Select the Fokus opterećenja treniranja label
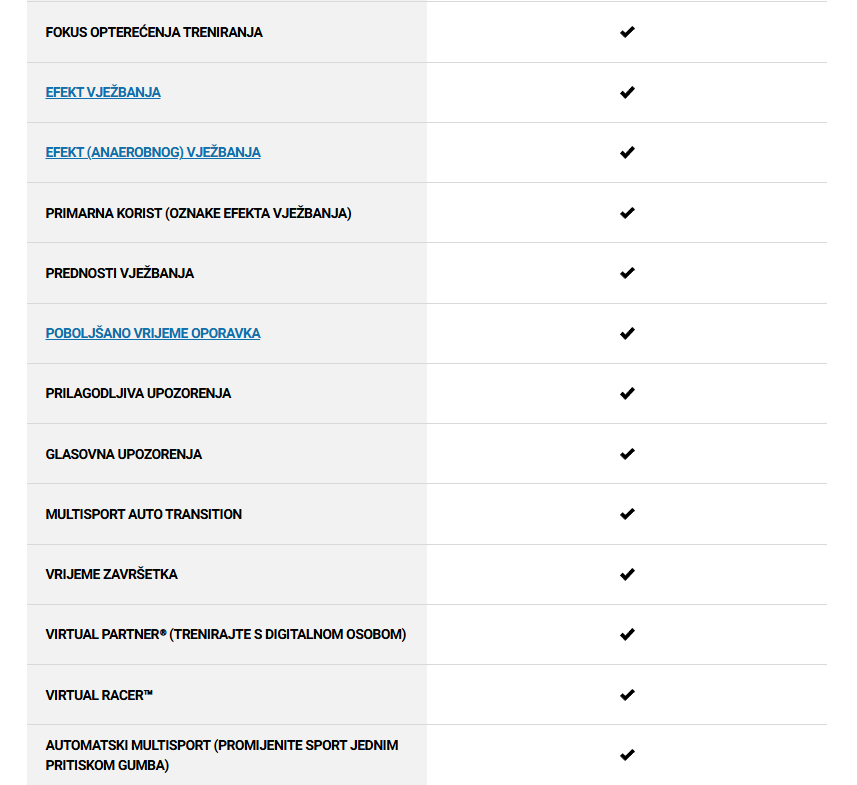The width and height of the screenshot is (857, 785). pyautogui.click(x=154, y=32)
